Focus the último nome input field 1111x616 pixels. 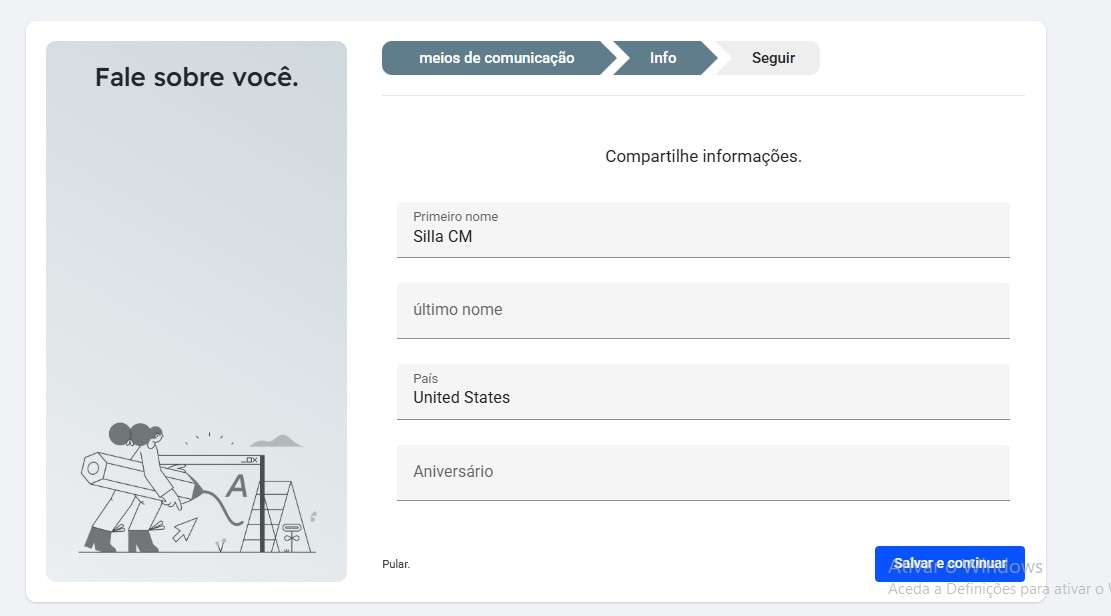pos(702,311)
